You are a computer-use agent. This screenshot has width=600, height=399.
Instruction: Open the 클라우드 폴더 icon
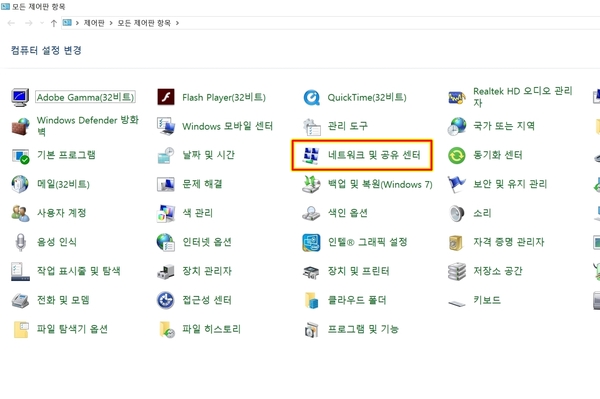[x=311, y=301]
